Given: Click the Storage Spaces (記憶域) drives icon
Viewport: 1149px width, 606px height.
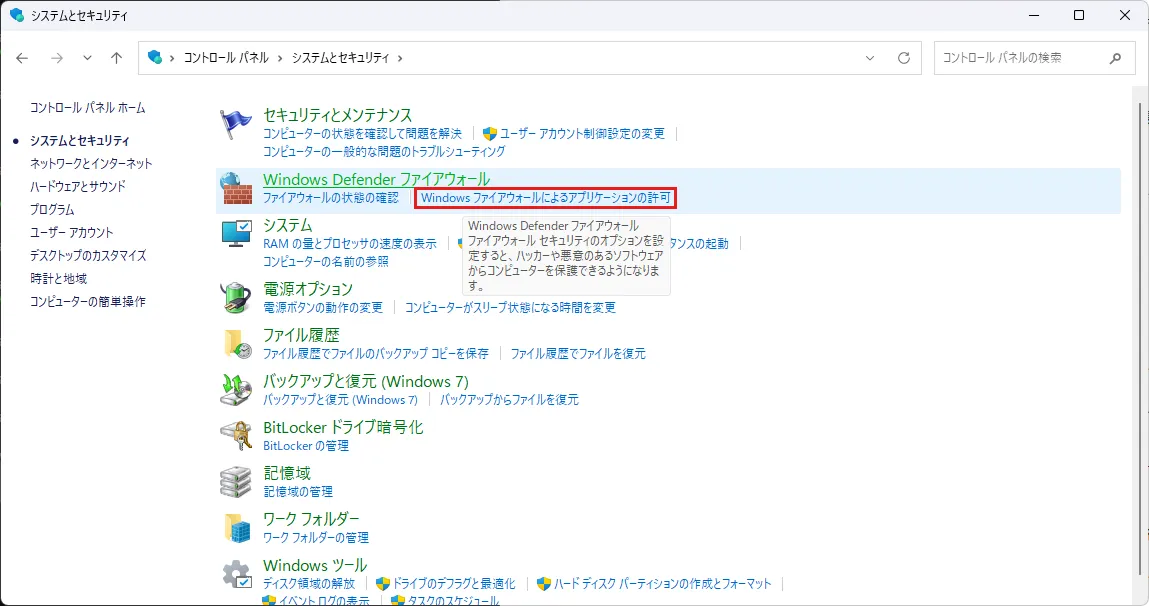Looking at the screenshot, I should pyautogui.click(x=235, y=481).
